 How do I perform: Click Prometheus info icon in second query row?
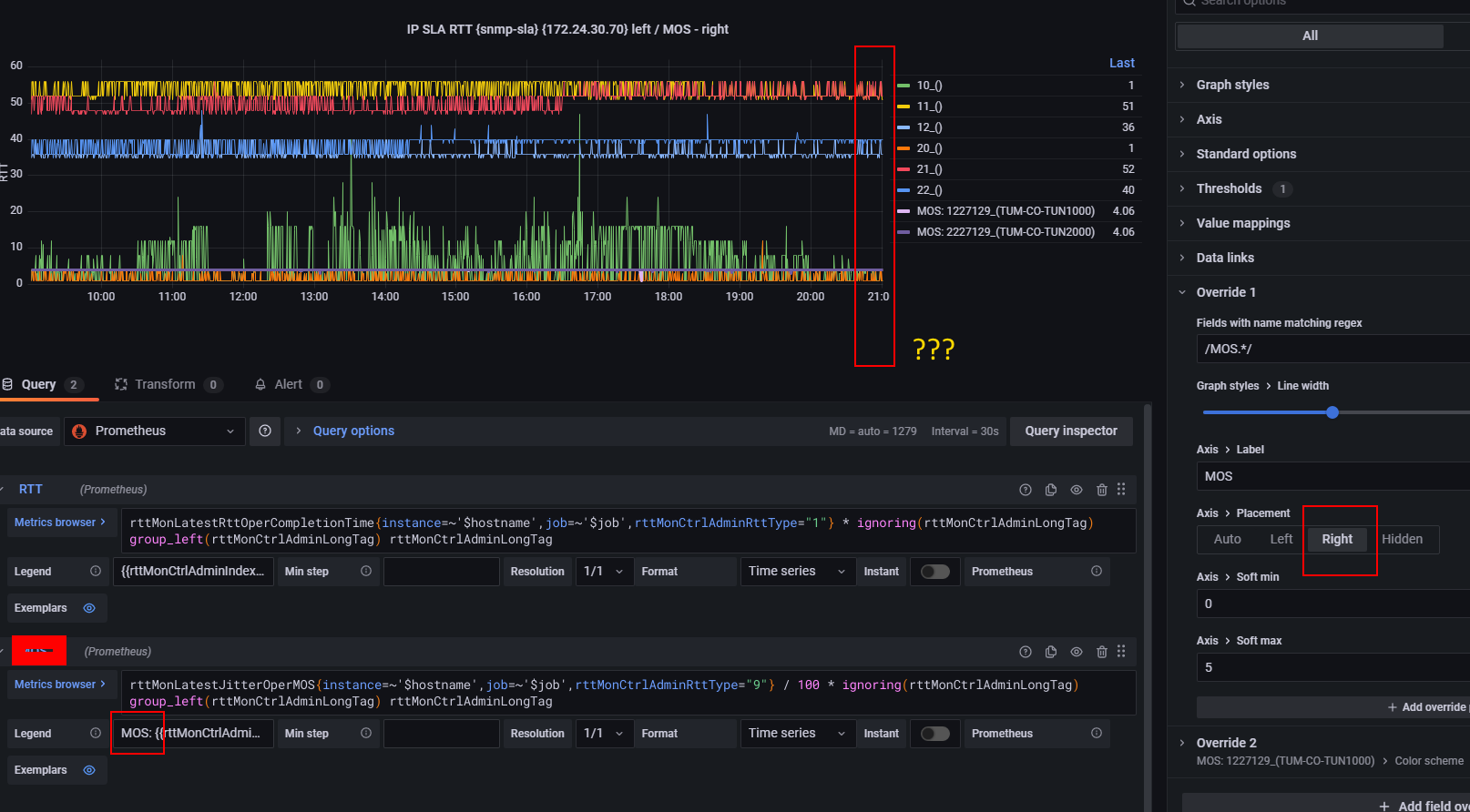point(1097,734)
